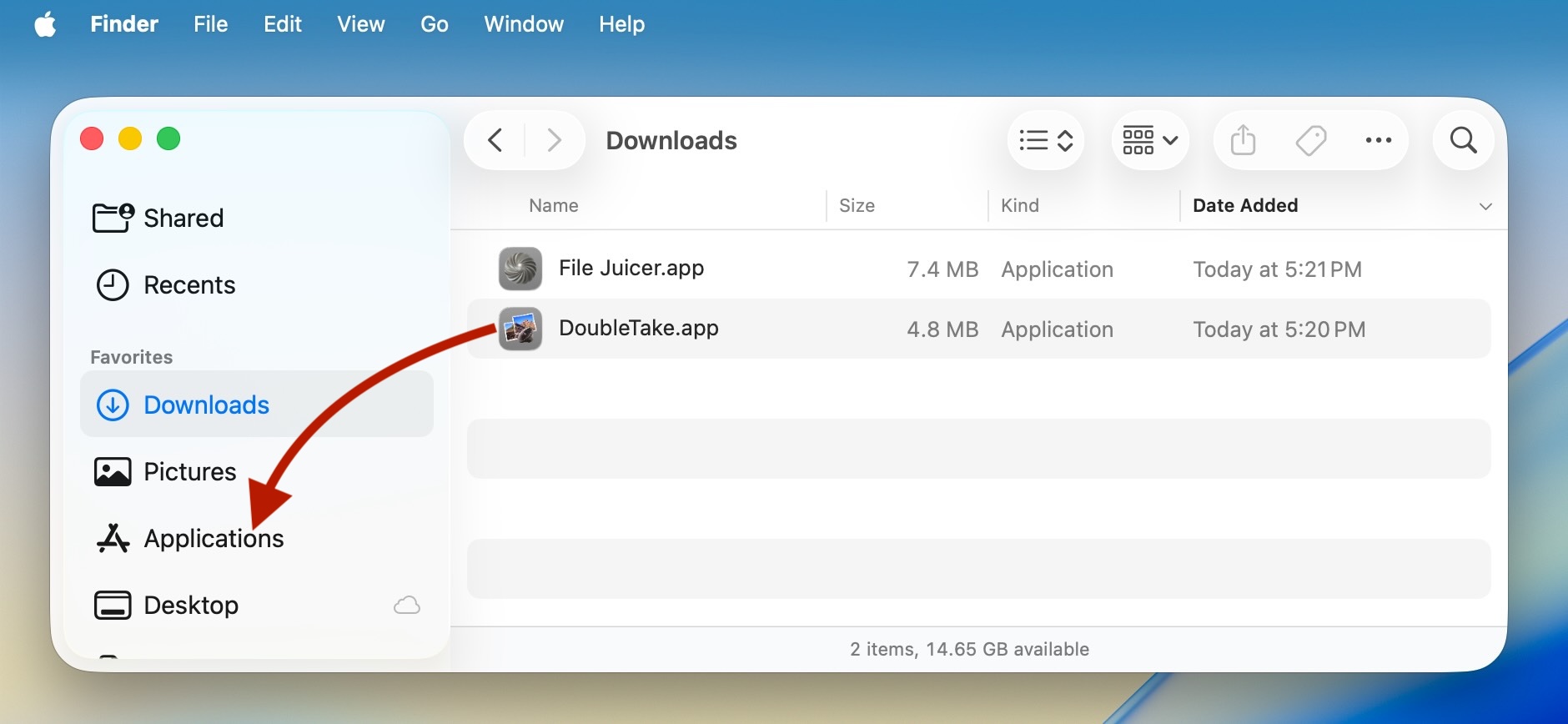1568x724 pixels.
Task: Toggle sort order arrow in Date Added
Action: 1485,206
